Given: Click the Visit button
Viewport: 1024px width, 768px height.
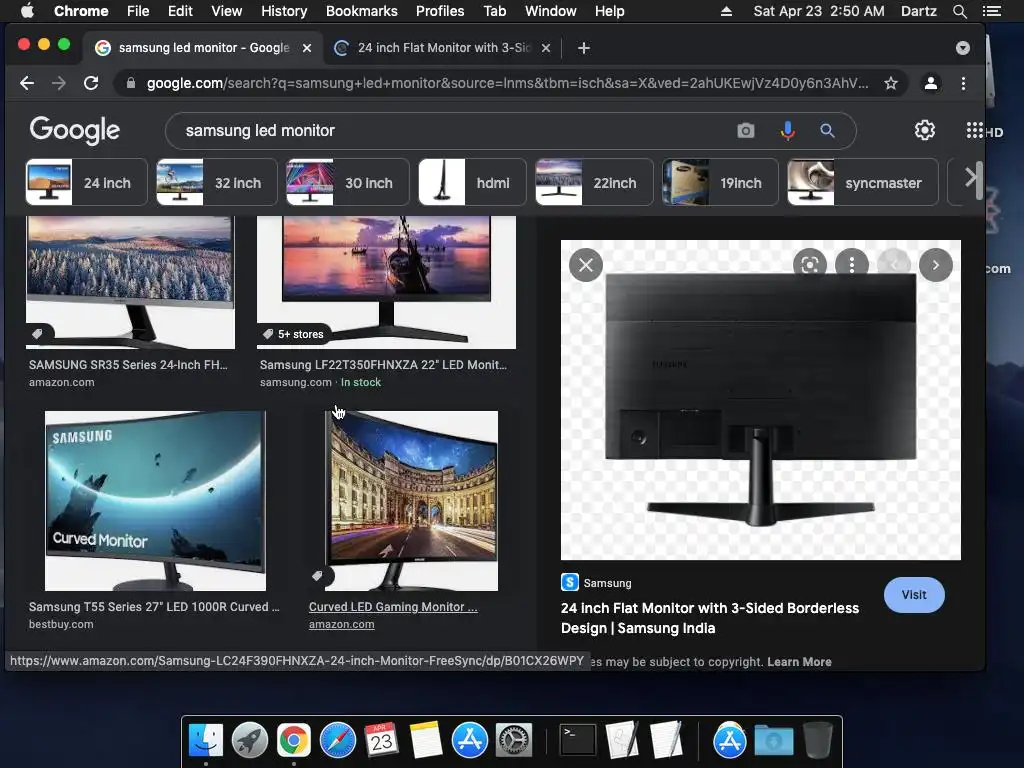Looking at the screenshot, I should tap(914, 595).
